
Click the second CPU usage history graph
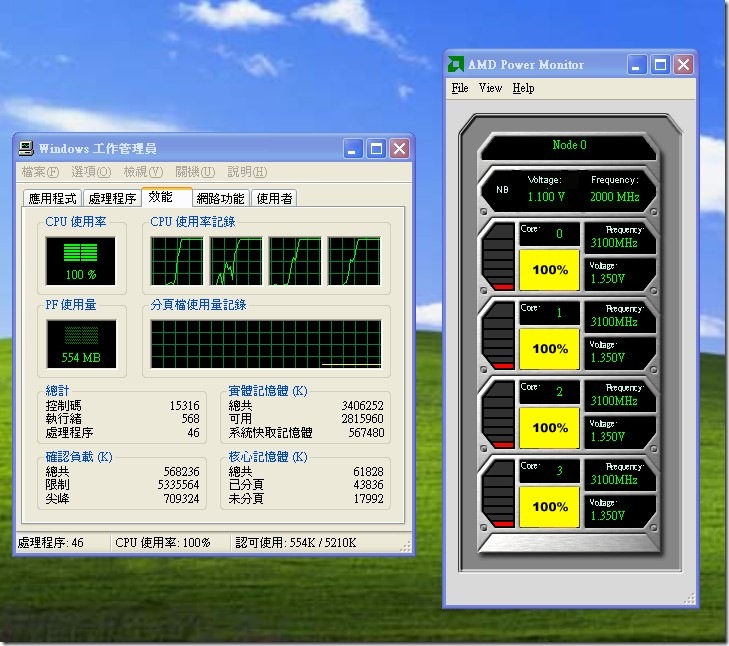[x=236, y=261]
